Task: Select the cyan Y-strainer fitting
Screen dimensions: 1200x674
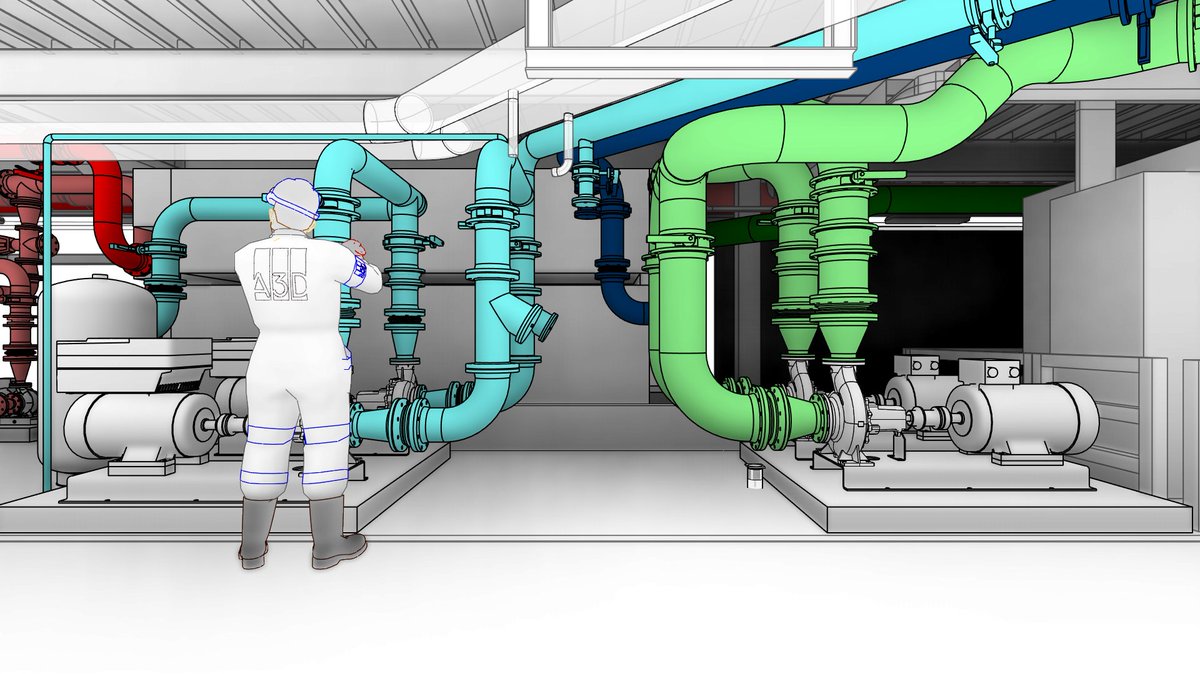Action: click(522, 318)
